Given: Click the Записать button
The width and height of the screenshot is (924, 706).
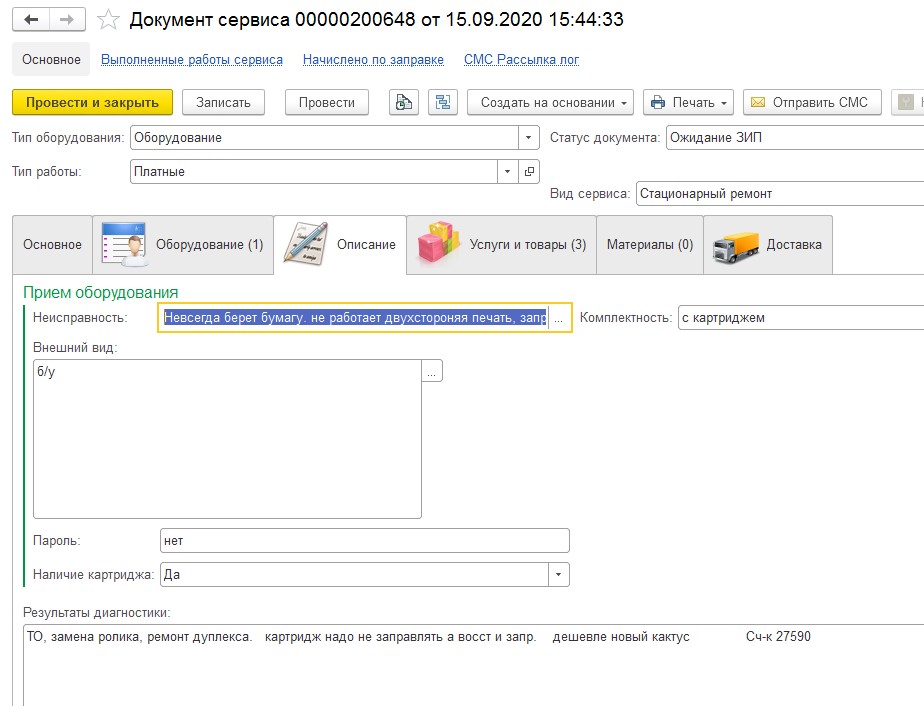Looking at the screenshot, I should tap(223, 103).
